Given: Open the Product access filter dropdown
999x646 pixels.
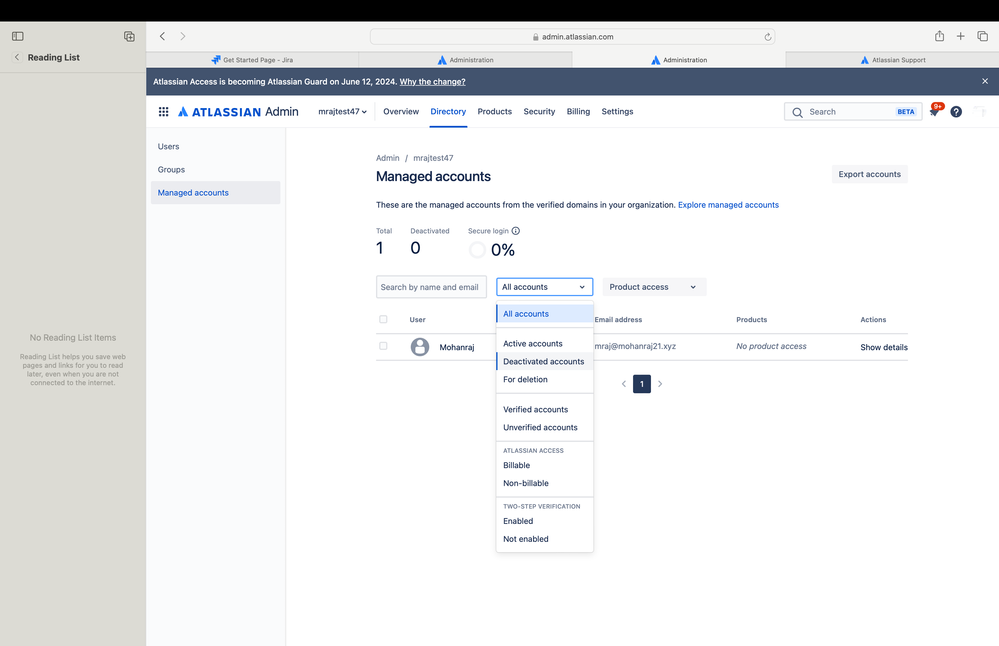Looking at the screenshot, I should click(654, 287).
